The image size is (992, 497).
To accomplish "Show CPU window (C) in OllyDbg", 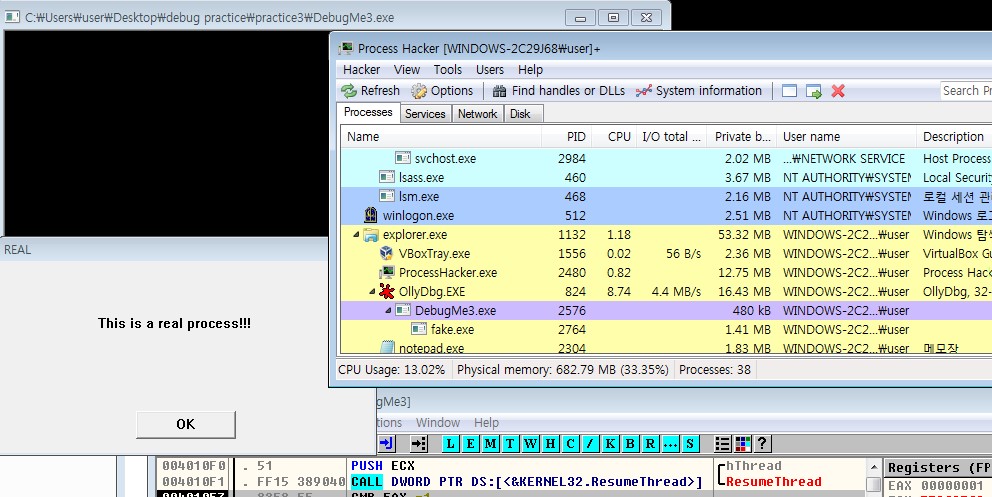I will [x=570, y=444].
